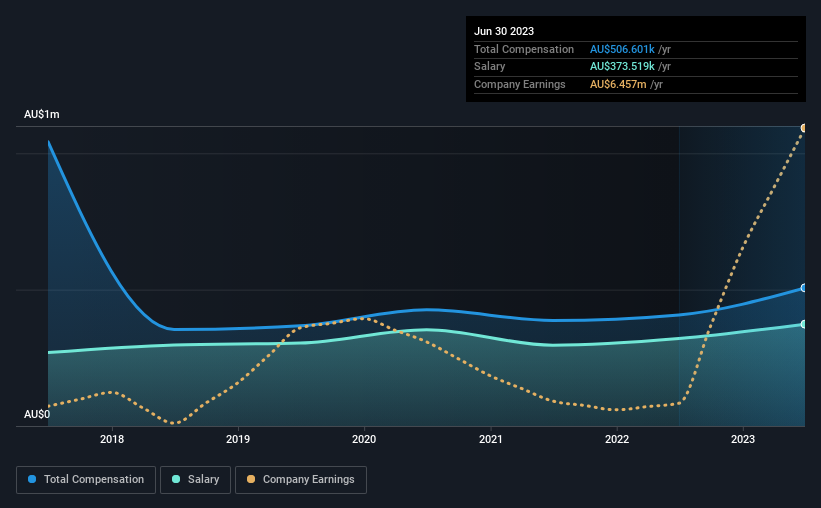Image resolution: width=821 pixels, height=508 pixels.
Task: Click the orange Company Earnings endpoint marker
Action: [804, 128]
